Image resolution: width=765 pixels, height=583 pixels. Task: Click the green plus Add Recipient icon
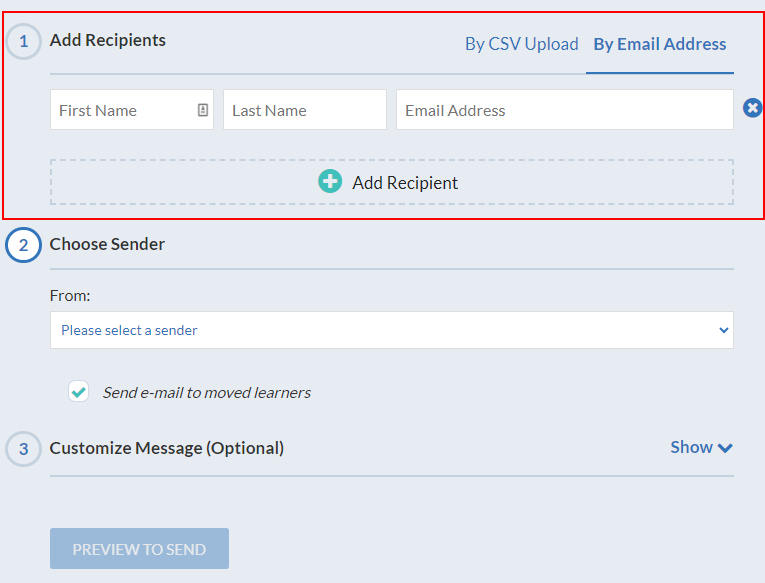tap(330, 181)
